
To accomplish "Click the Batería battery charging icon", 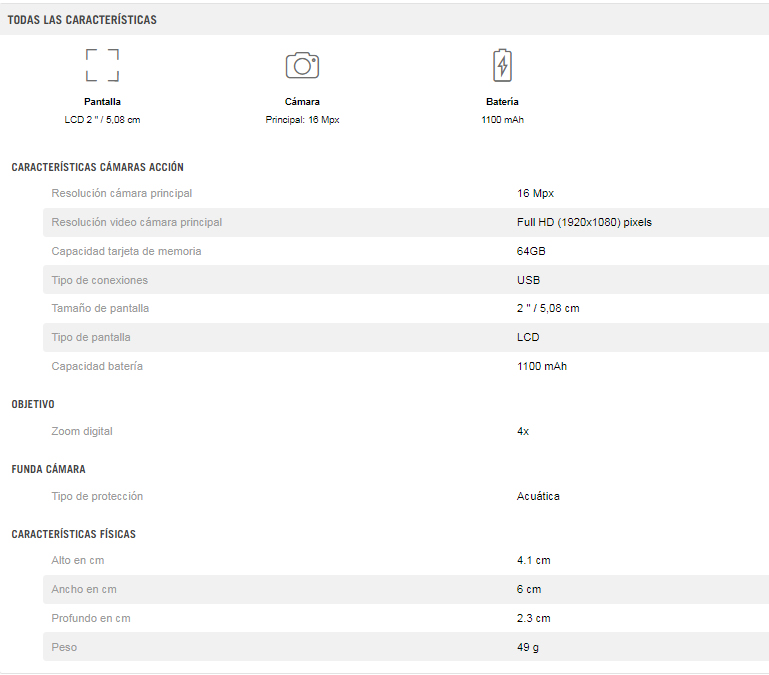I will coord(502,65).
